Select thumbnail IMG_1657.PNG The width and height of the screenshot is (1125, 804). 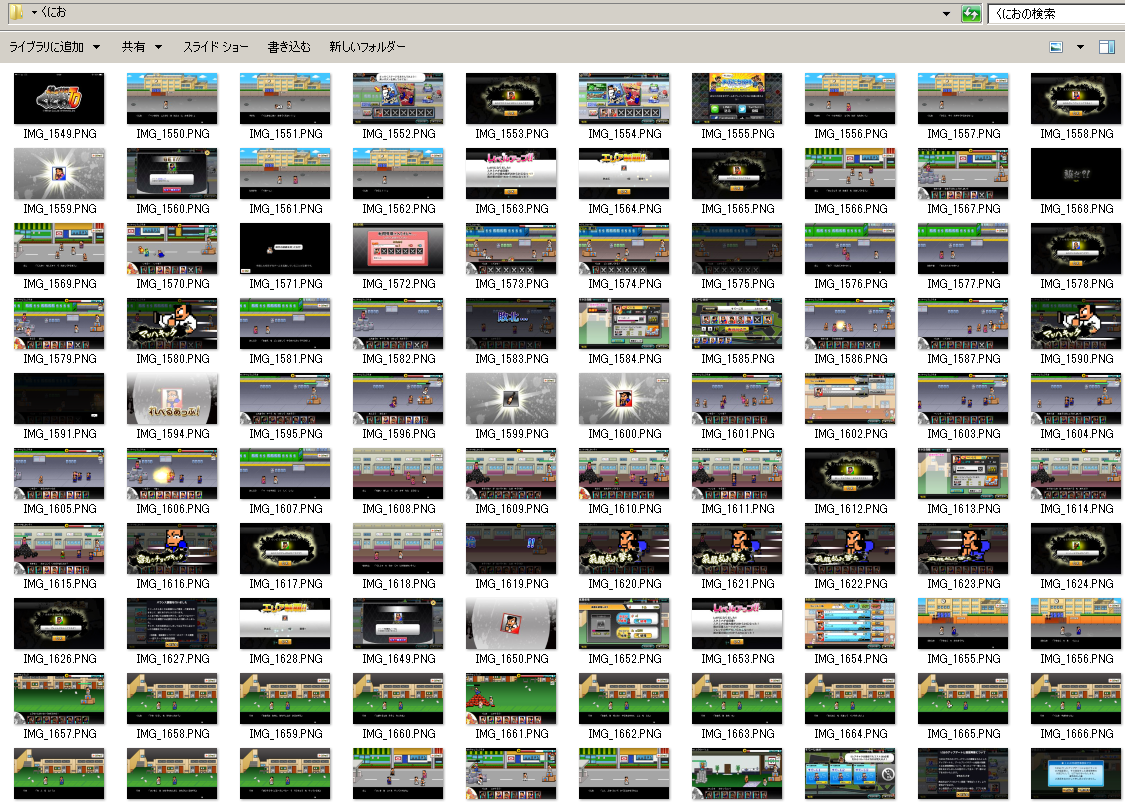point(59,699)
